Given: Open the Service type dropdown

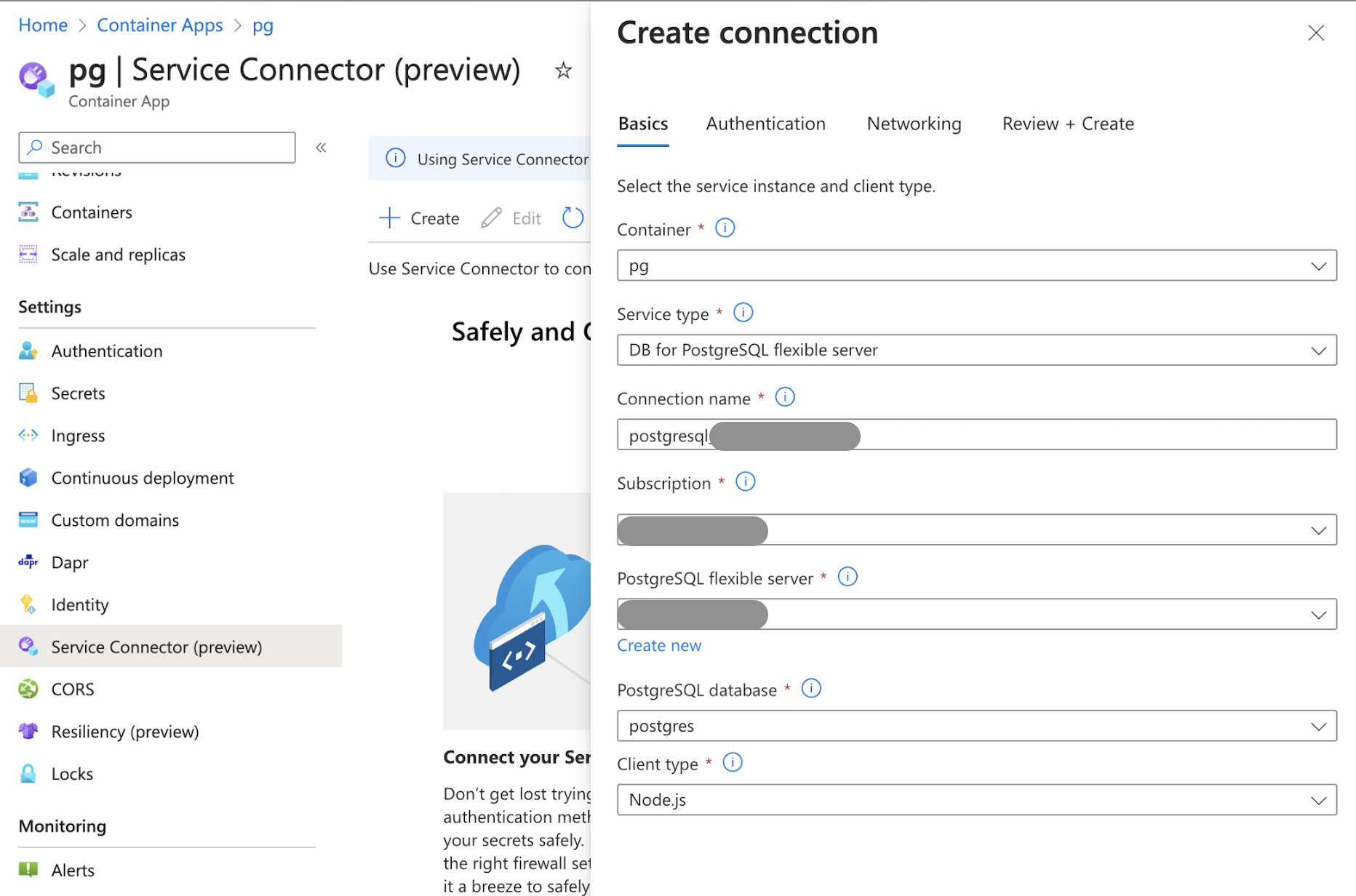Looking at the screenshot, I should click(x=976, y=350).
